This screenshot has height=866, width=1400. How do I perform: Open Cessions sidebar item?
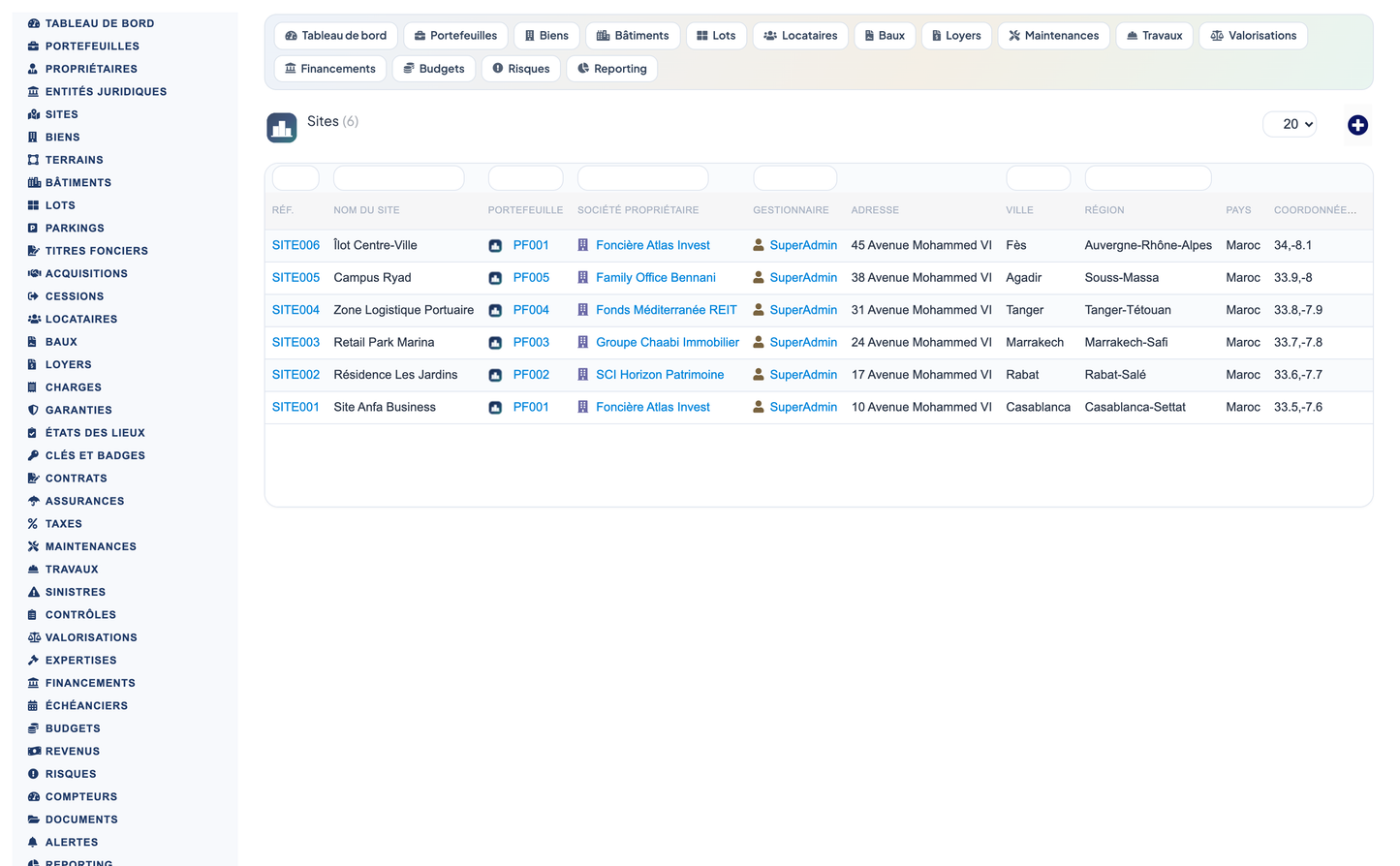click(x=74, y=296)
